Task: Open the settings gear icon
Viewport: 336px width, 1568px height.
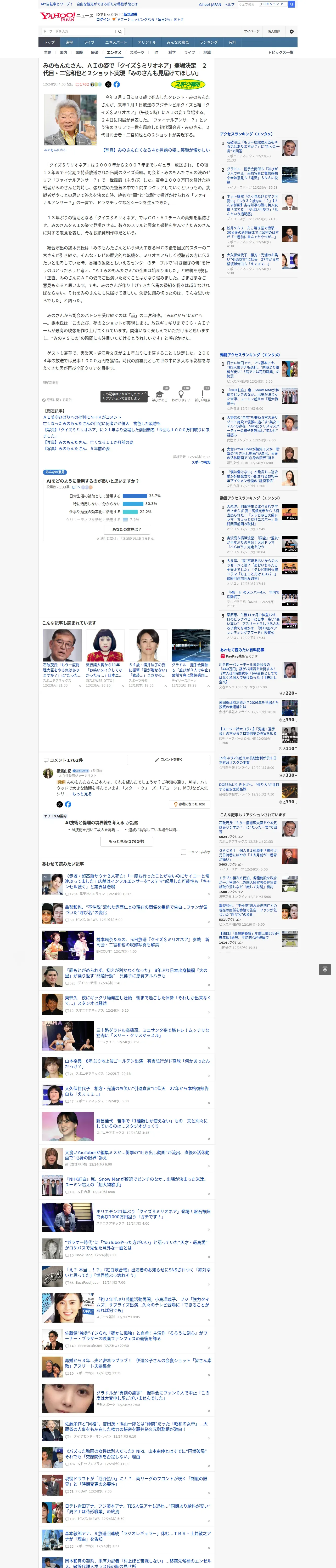Action: click(x=292, y=32)
